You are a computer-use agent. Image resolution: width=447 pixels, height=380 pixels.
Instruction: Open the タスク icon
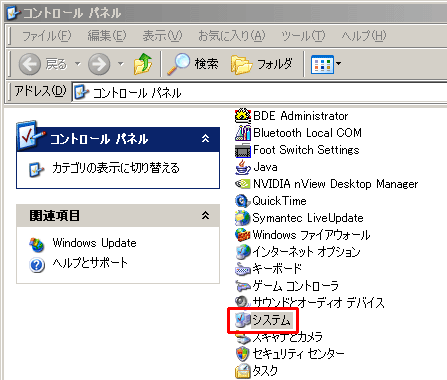click(243, 371)
